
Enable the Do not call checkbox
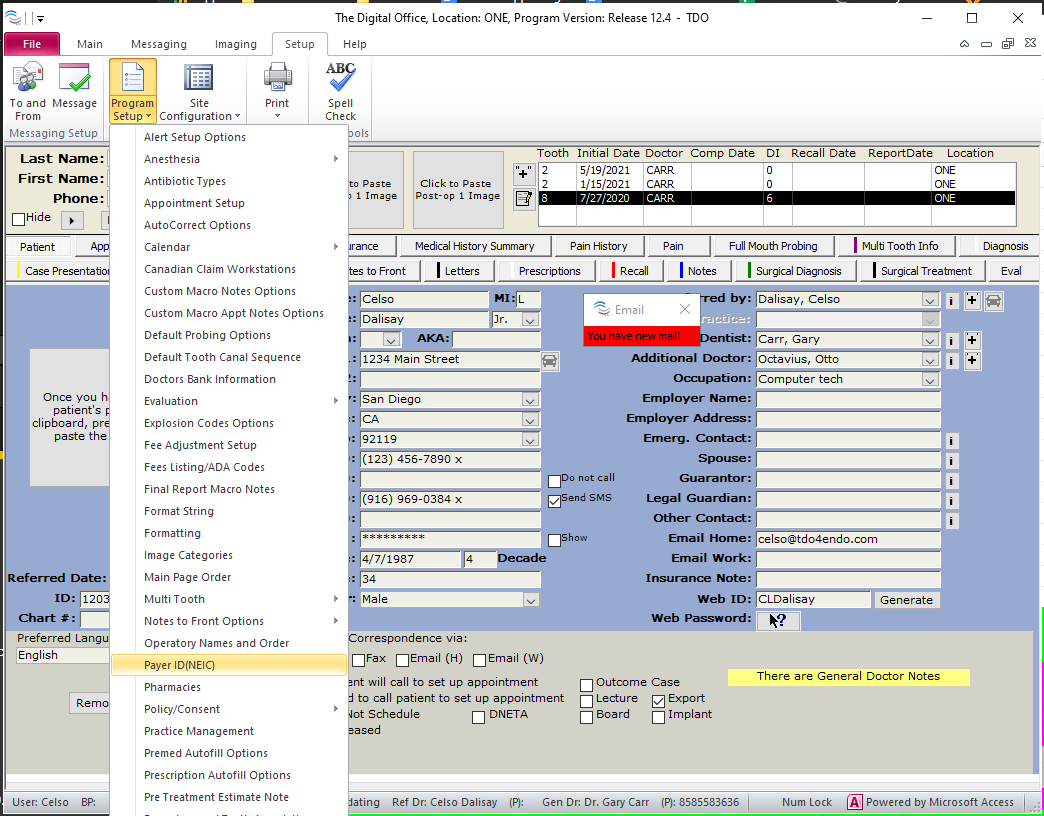pos(555,481)
